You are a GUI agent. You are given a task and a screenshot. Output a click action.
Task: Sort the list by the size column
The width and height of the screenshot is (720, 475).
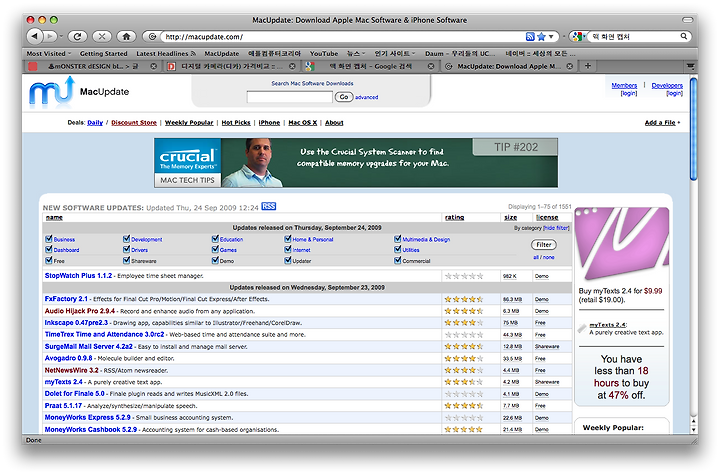[510, 217]
